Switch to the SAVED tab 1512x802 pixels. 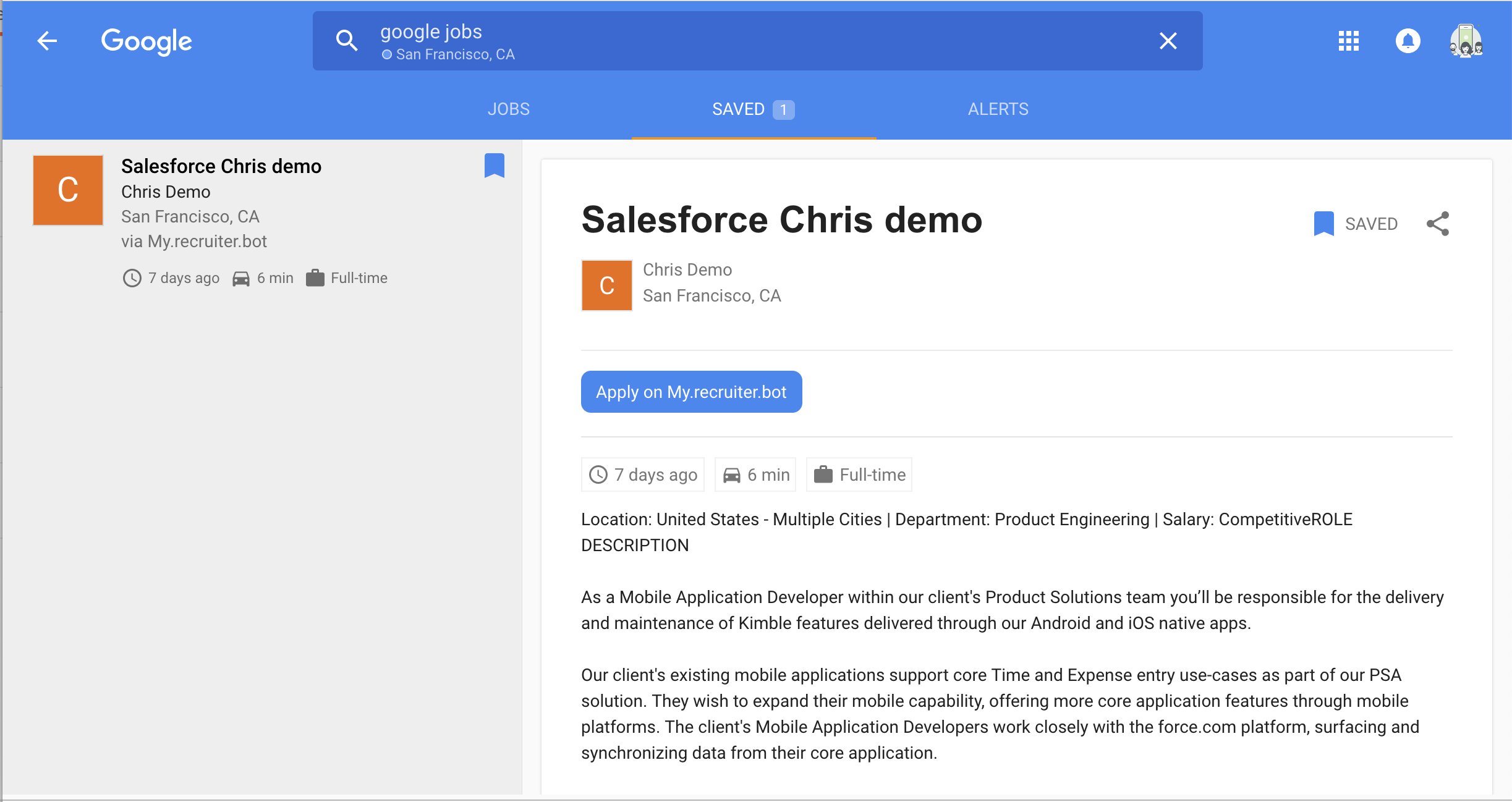pos(754,109)
